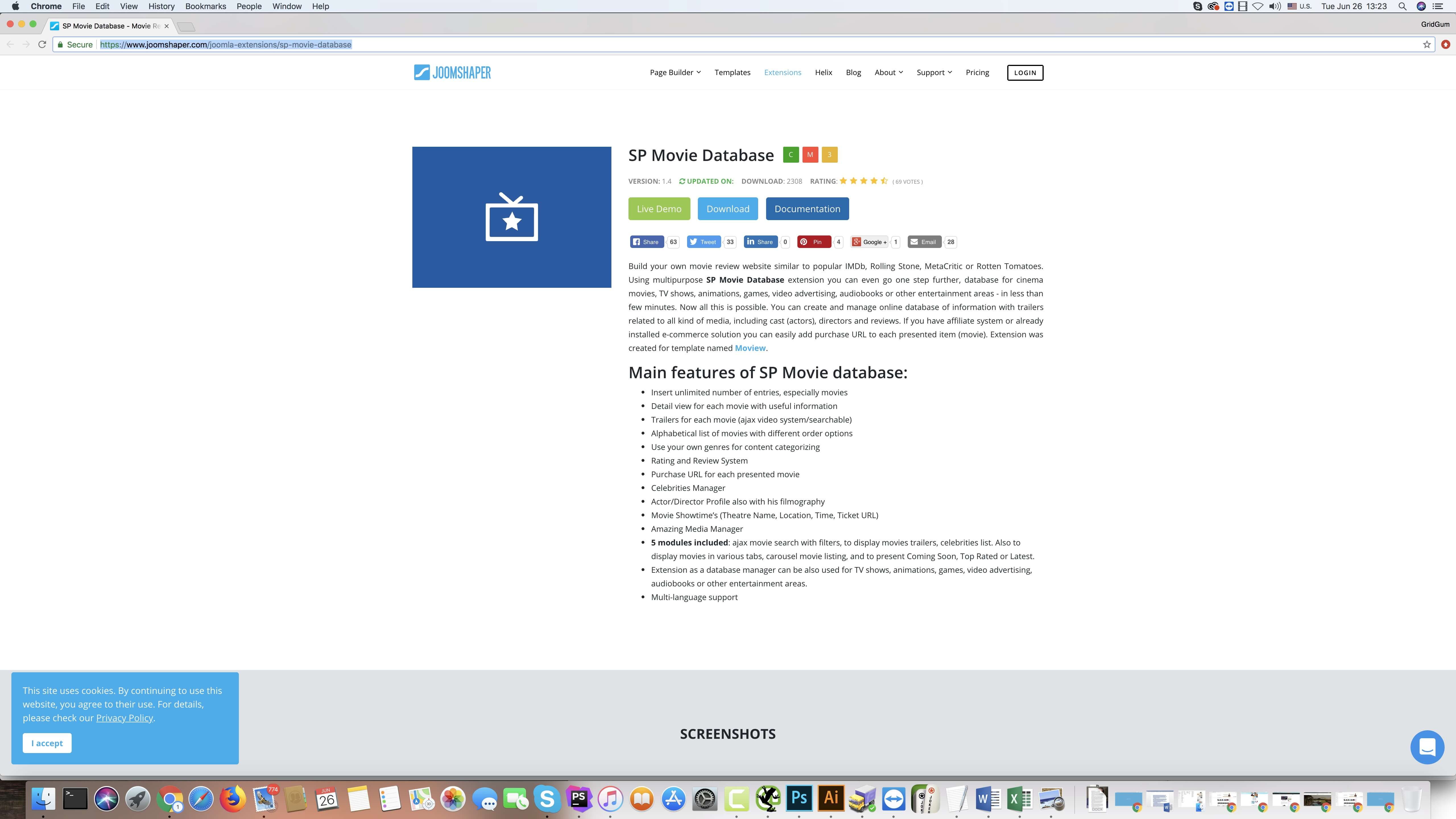
Task: Click the red browser extension icon
Action: pos(1445,45)
